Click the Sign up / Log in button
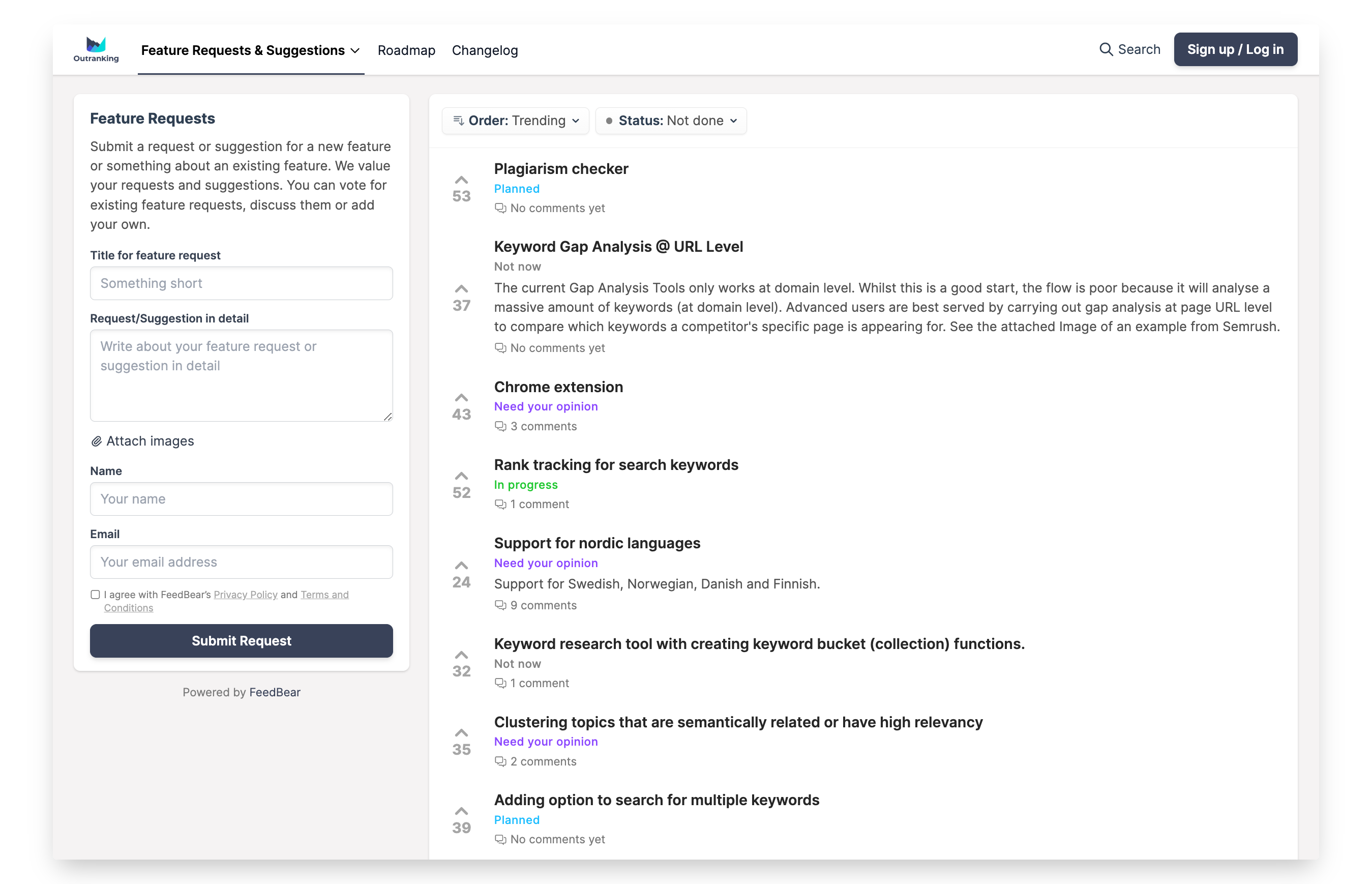This screenshot has height=884, width=1372. (1235, 49)
